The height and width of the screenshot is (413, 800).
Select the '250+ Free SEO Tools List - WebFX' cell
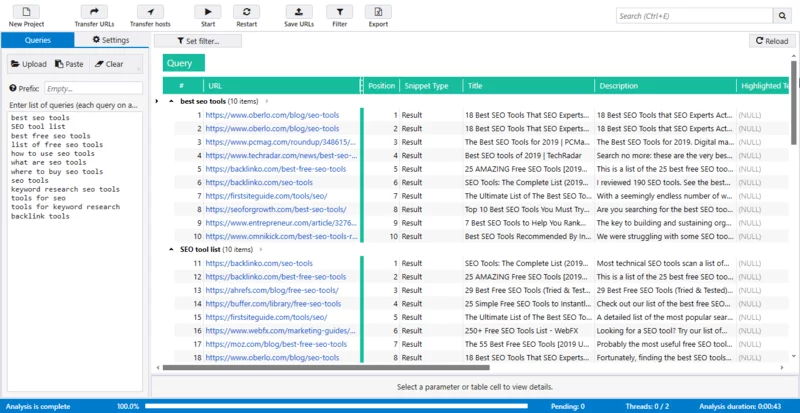click(x=529, y=330)
